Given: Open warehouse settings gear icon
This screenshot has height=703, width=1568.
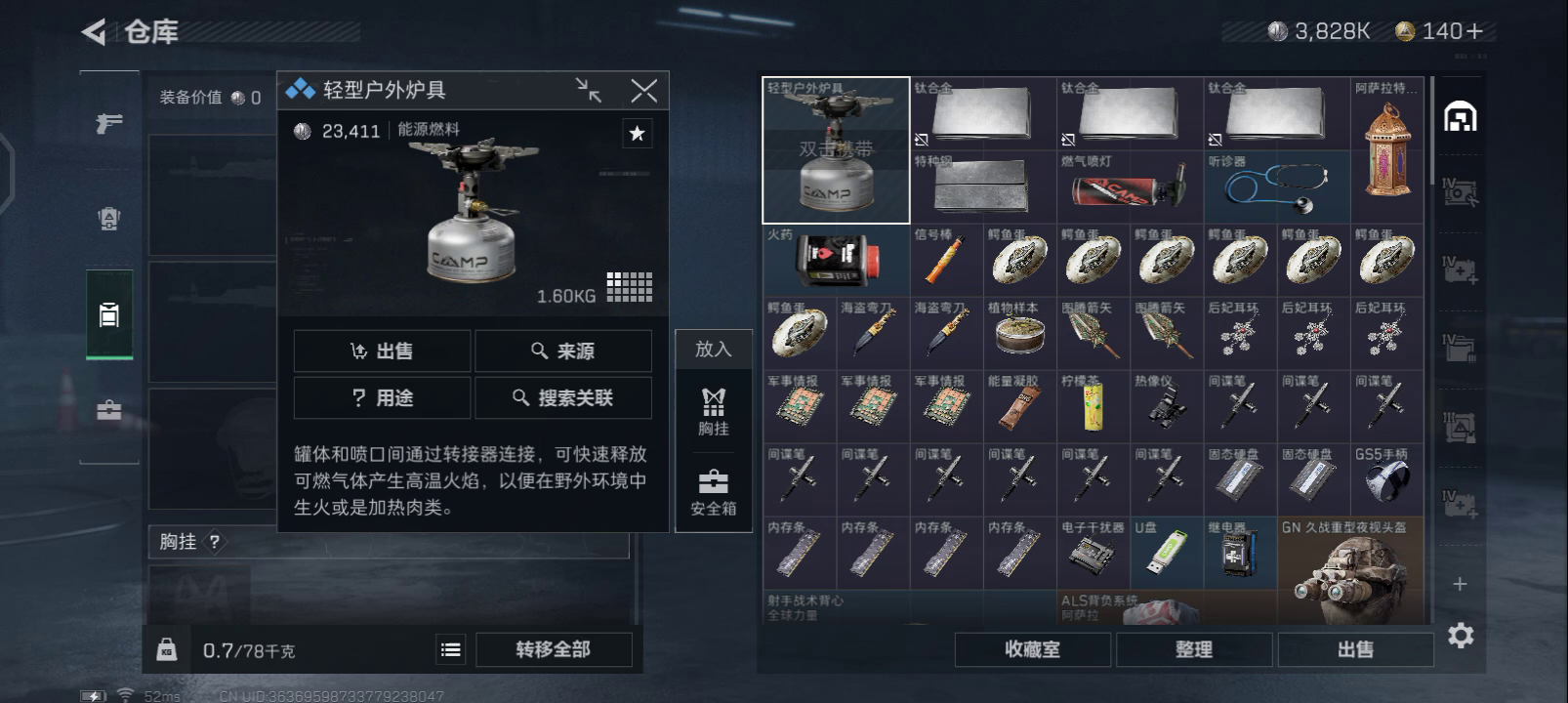Looking at the screenshot, I should pyautogui.click(x=1461, y=636).
